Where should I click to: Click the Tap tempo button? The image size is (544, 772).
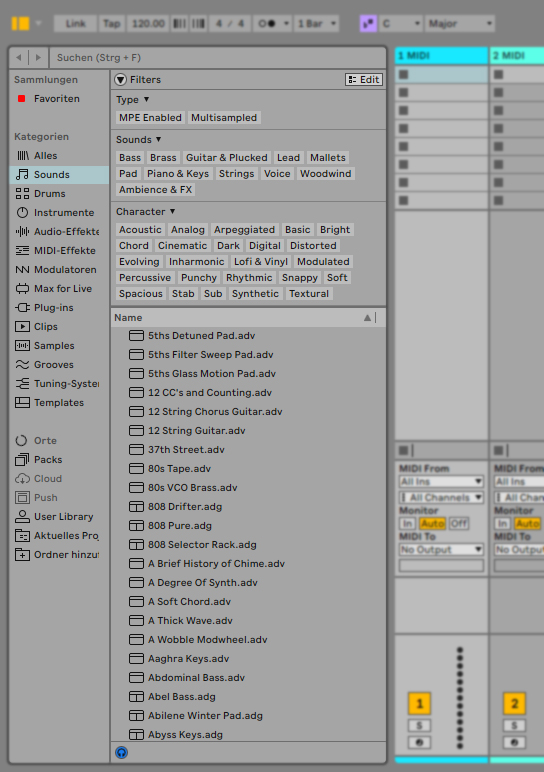[x=112, y=24]
